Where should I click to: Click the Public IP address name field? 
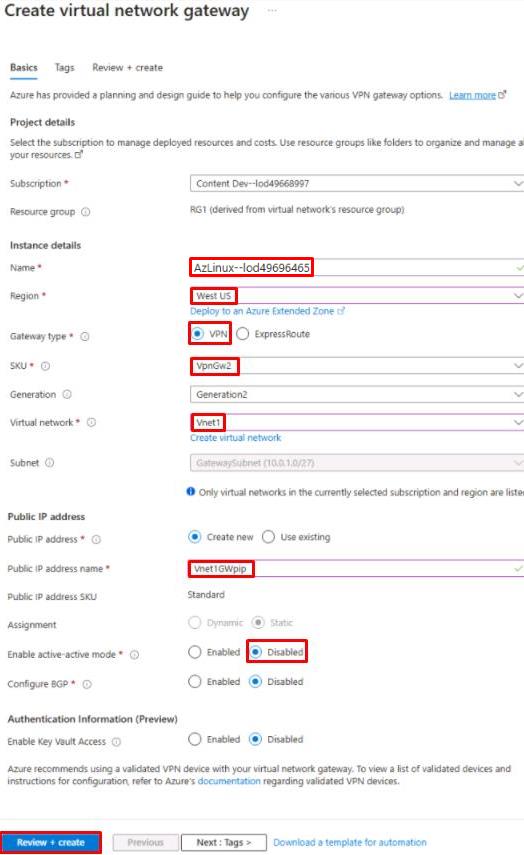pyautogui.click(x=356, y=569)
